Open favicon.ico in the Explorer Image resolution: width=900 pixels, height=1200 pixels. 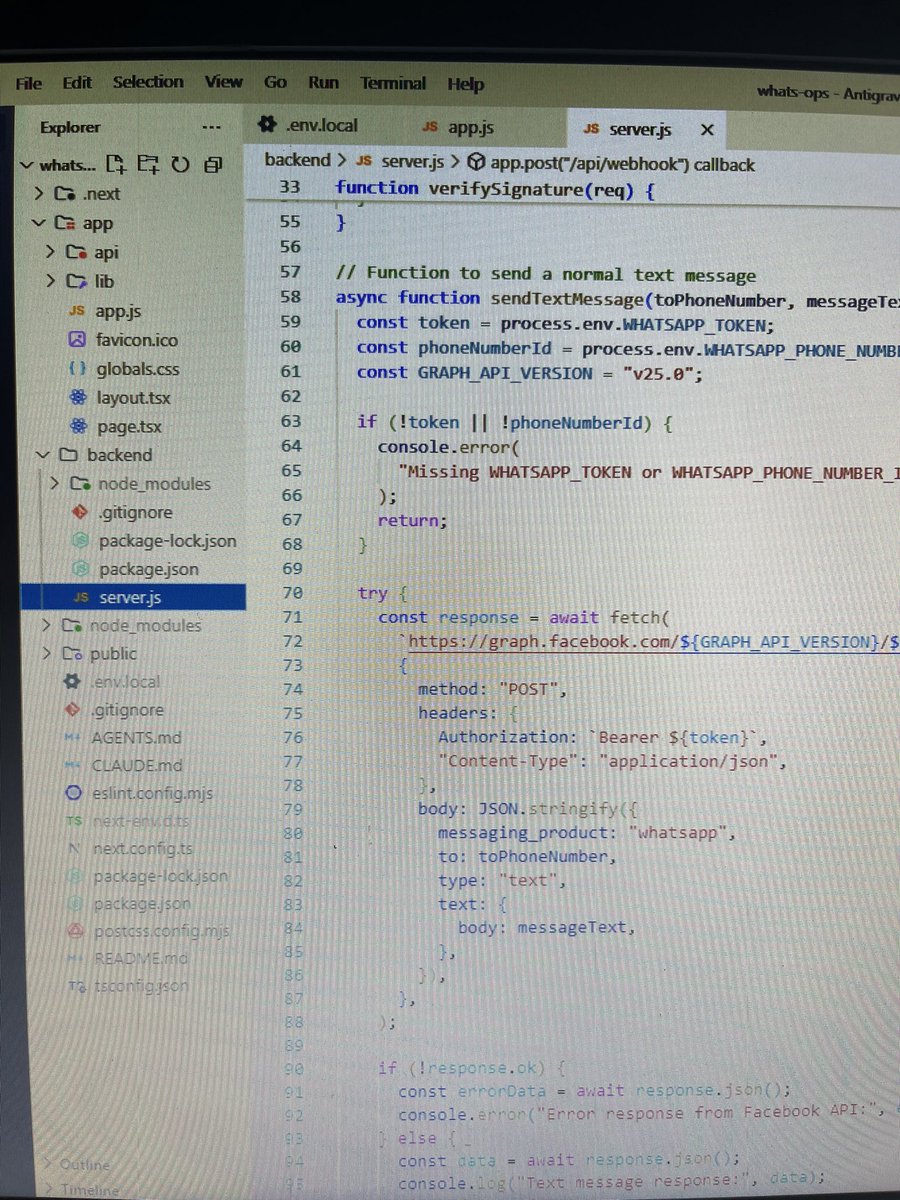click(137, 340)
